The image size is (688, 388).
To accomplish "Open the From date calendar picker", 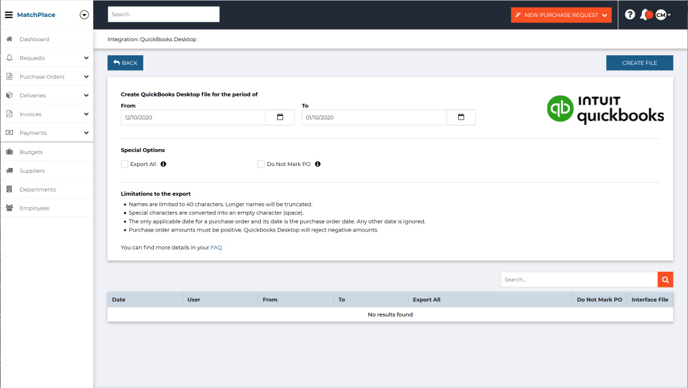I will point(280,117).
